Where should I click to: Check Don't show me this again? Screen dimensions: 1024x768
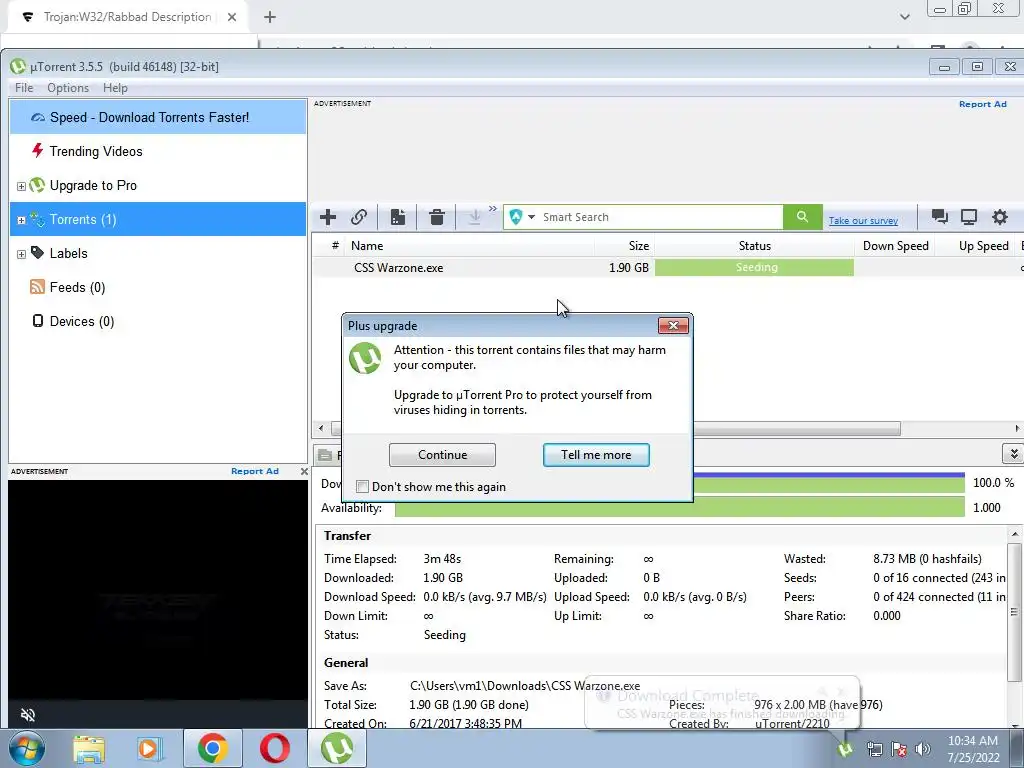coord(362,487)
